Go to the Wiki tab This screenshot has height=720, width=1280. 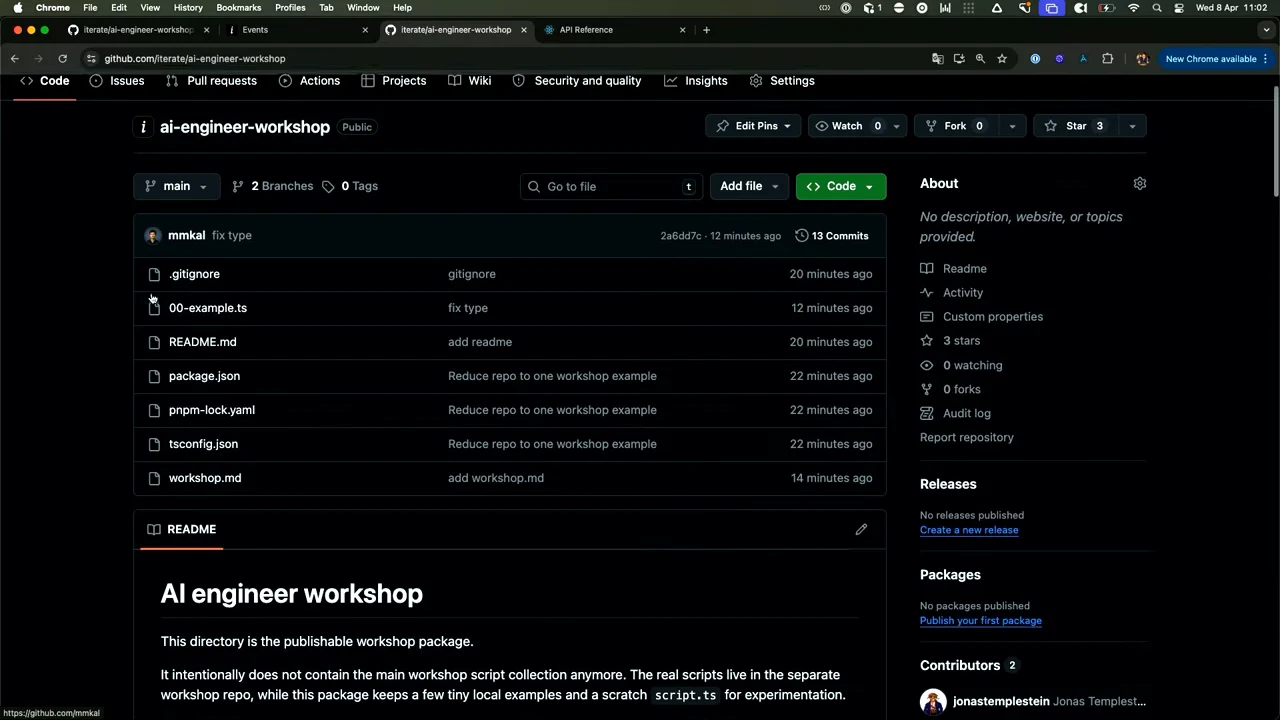click(469, 81)
